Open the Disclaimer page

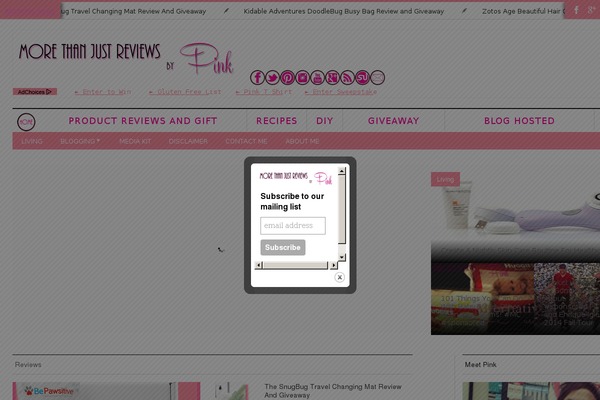tap(188, 141)
